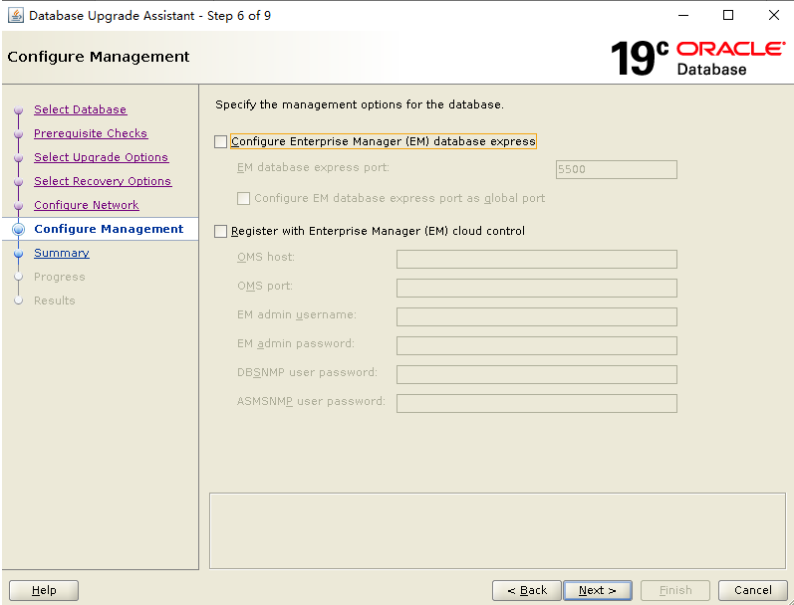
Task: Maximize the Database Upgrade Assistant window
Action: tap(728, 16)
